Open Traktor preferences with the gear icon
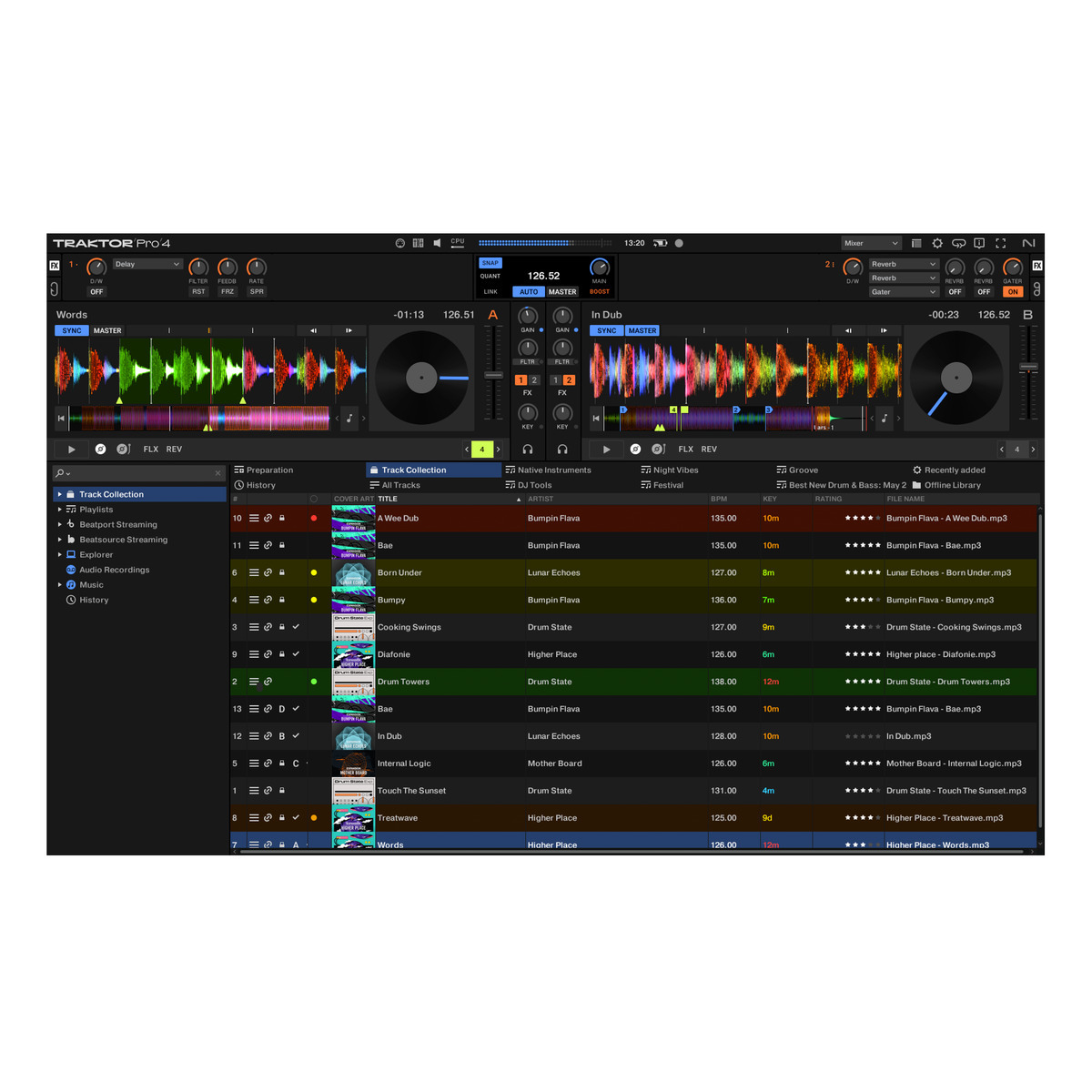Viewport: 1092px width, 1092px height. (936, 243)
